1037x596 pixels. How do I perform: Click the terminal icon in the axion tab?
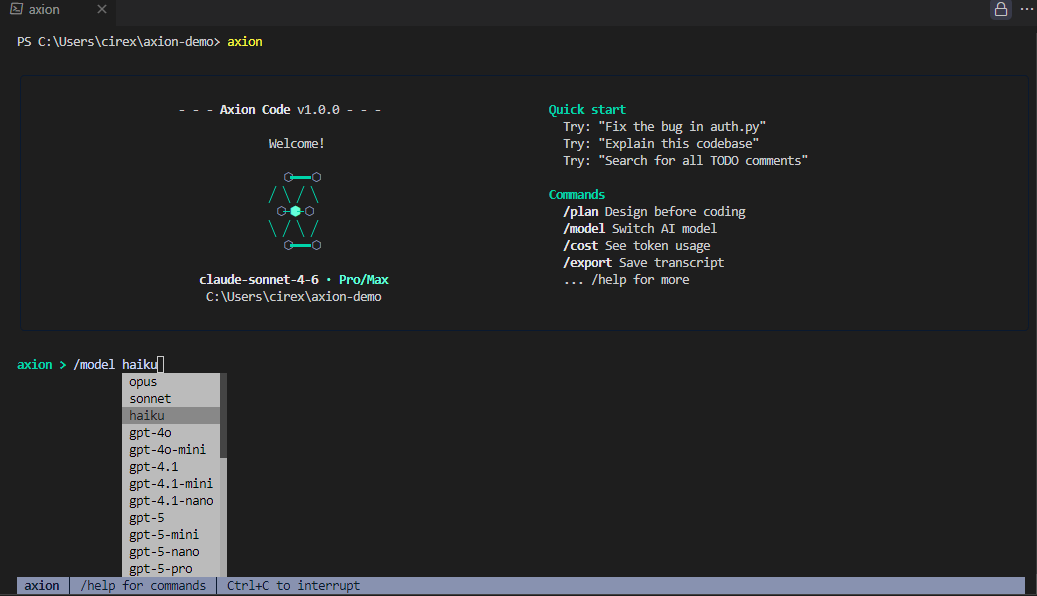(17, 9)
